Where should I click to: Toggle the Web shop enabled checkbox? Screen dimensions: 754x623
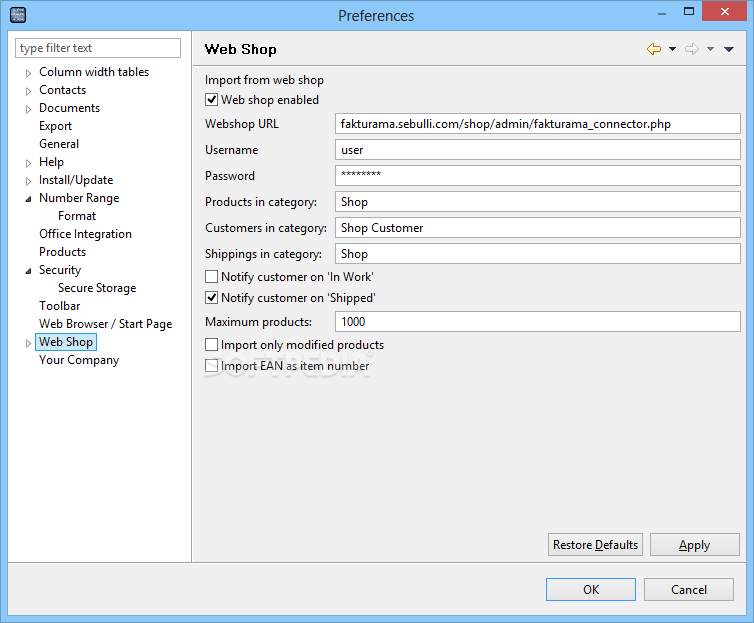(212, 100)
